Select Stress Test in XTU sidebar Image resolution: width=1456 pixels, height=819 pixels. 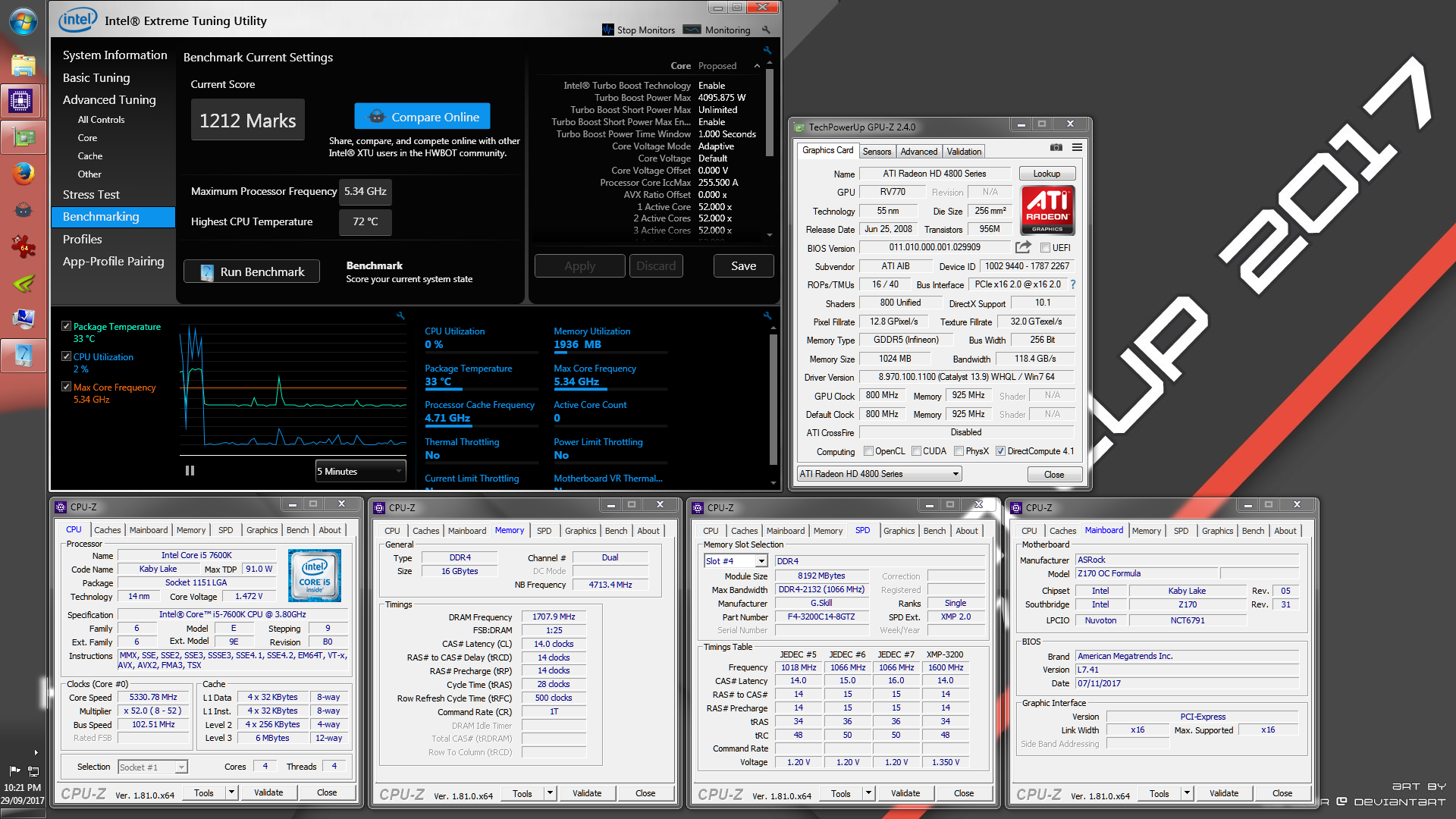click(x=91, y=195)
